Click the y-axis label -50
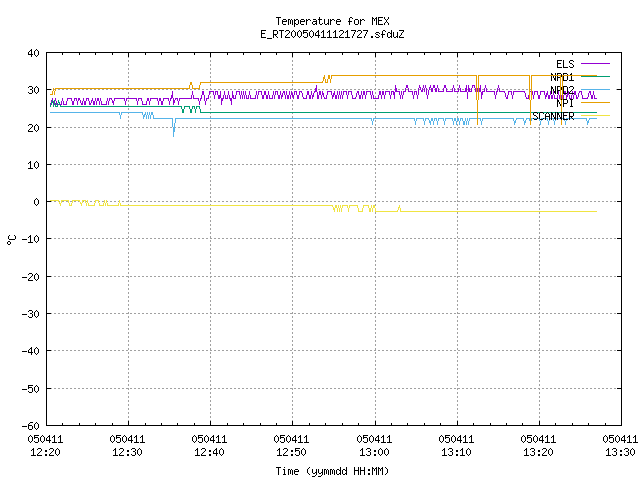Image resolution: width=640 pixels, height=480 pixels. click(31, 389)
